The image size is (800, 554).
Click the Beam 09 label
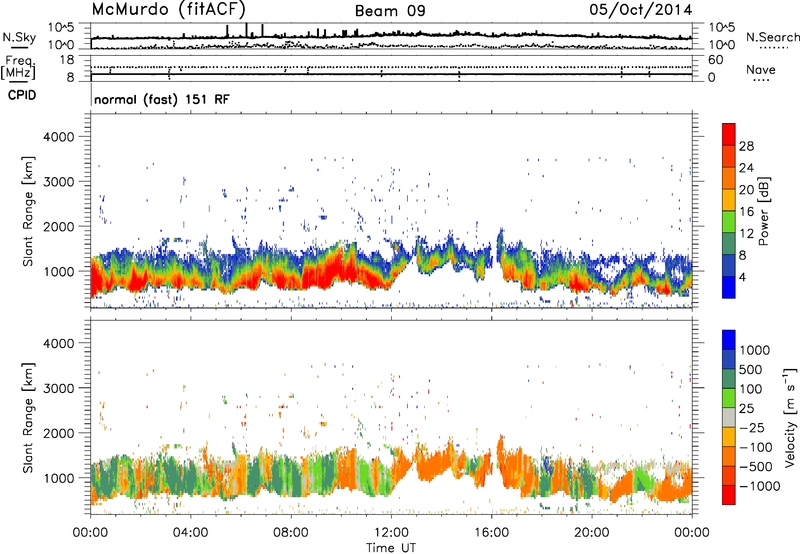(x=390, y=11)
